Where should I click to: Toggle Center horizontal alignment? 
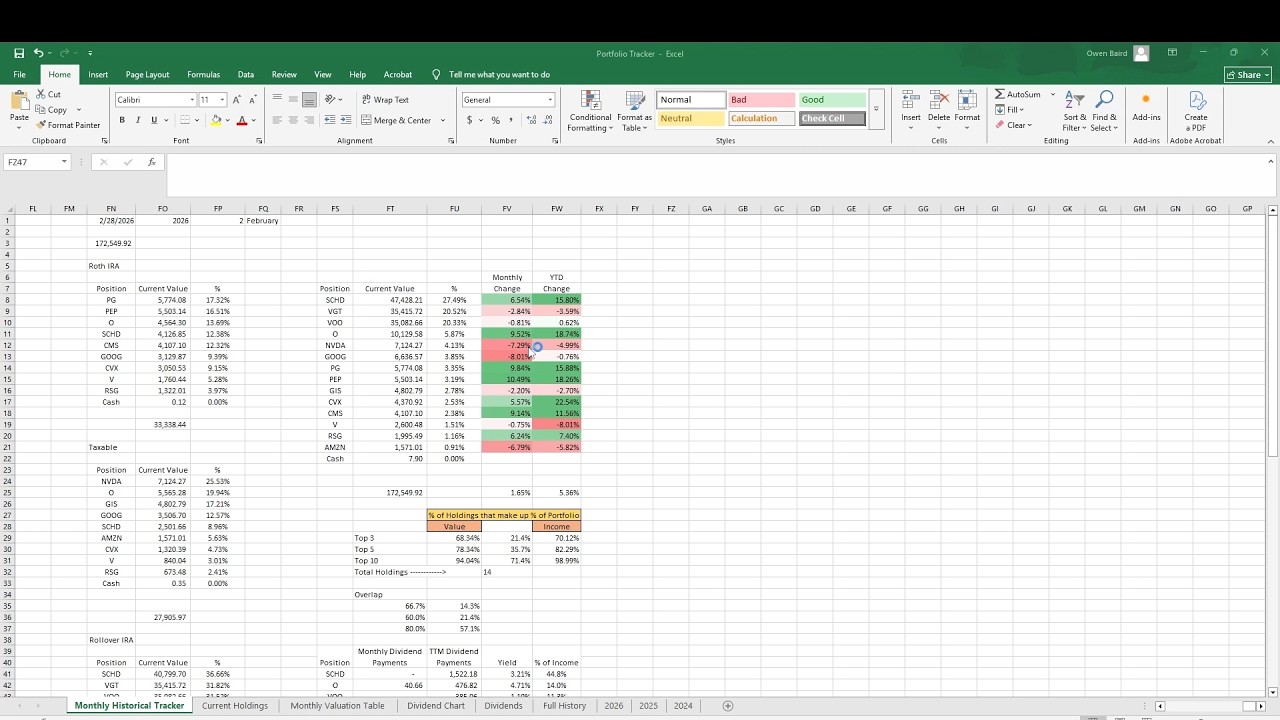[x=293, y=120]
